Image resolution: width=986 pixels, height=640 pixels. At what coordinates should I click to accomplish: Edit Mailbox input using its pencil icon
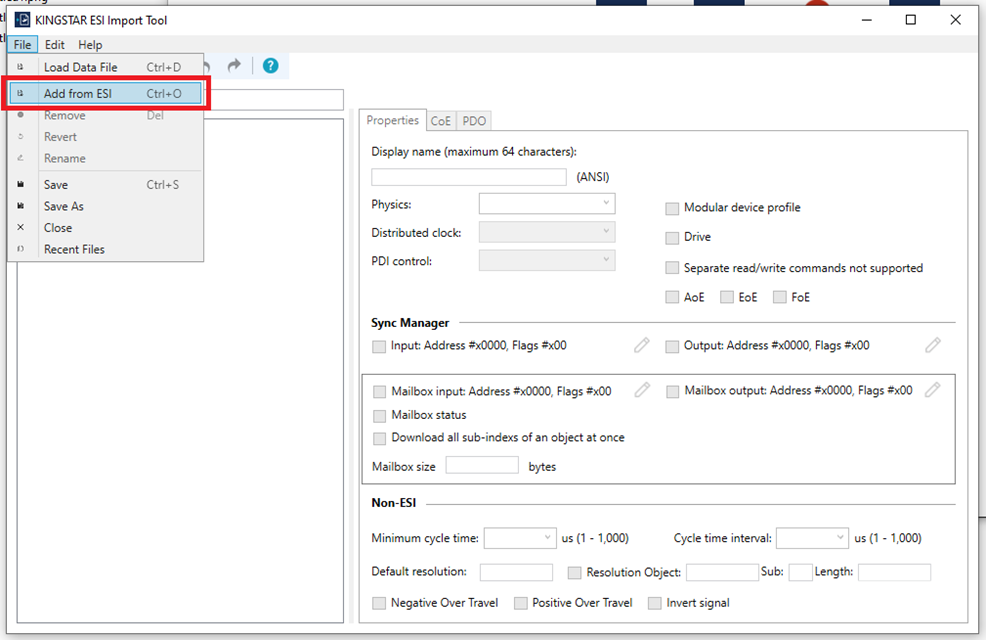coord(642,390)
